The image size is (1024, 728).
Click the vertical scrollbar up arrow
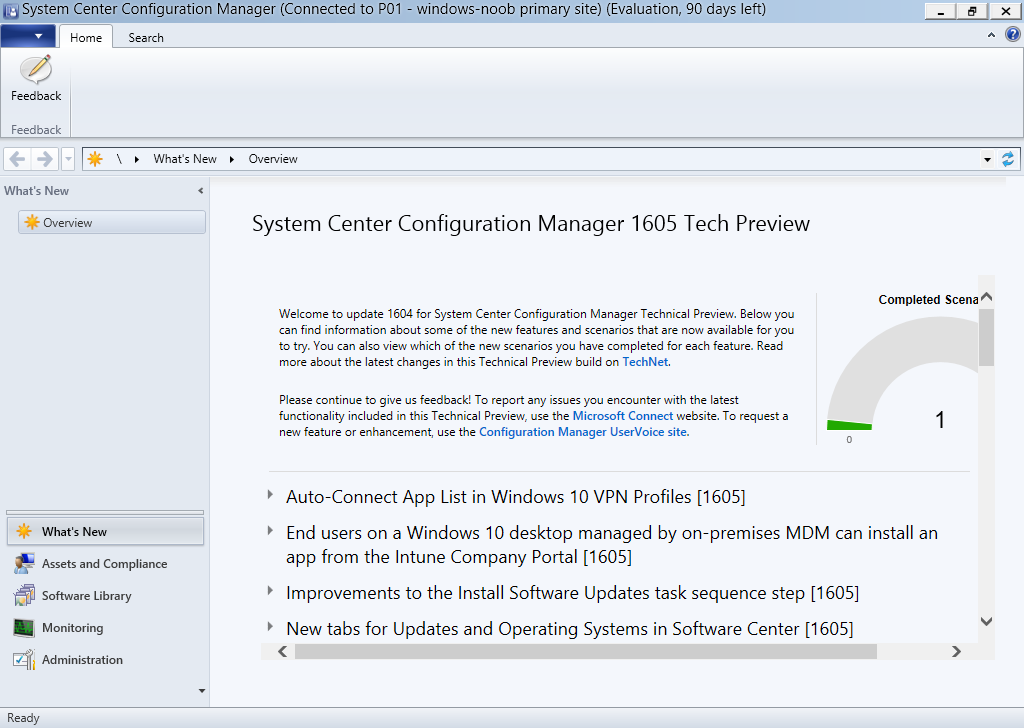pyautogui.click(x=986, y=297)
